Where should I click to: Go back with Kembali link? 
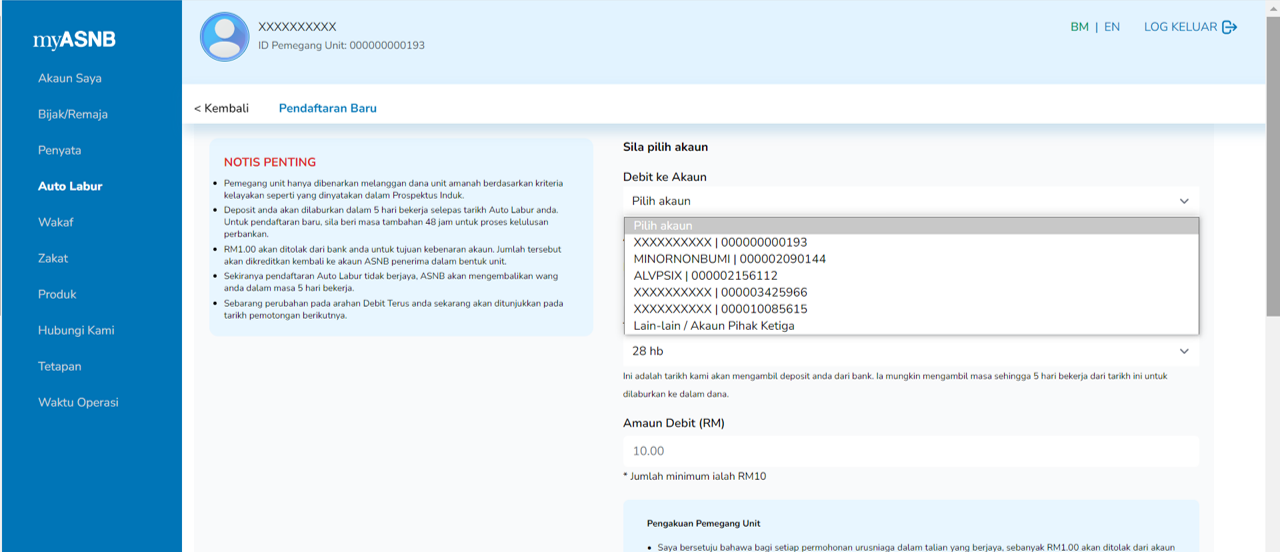coord(221,108)
